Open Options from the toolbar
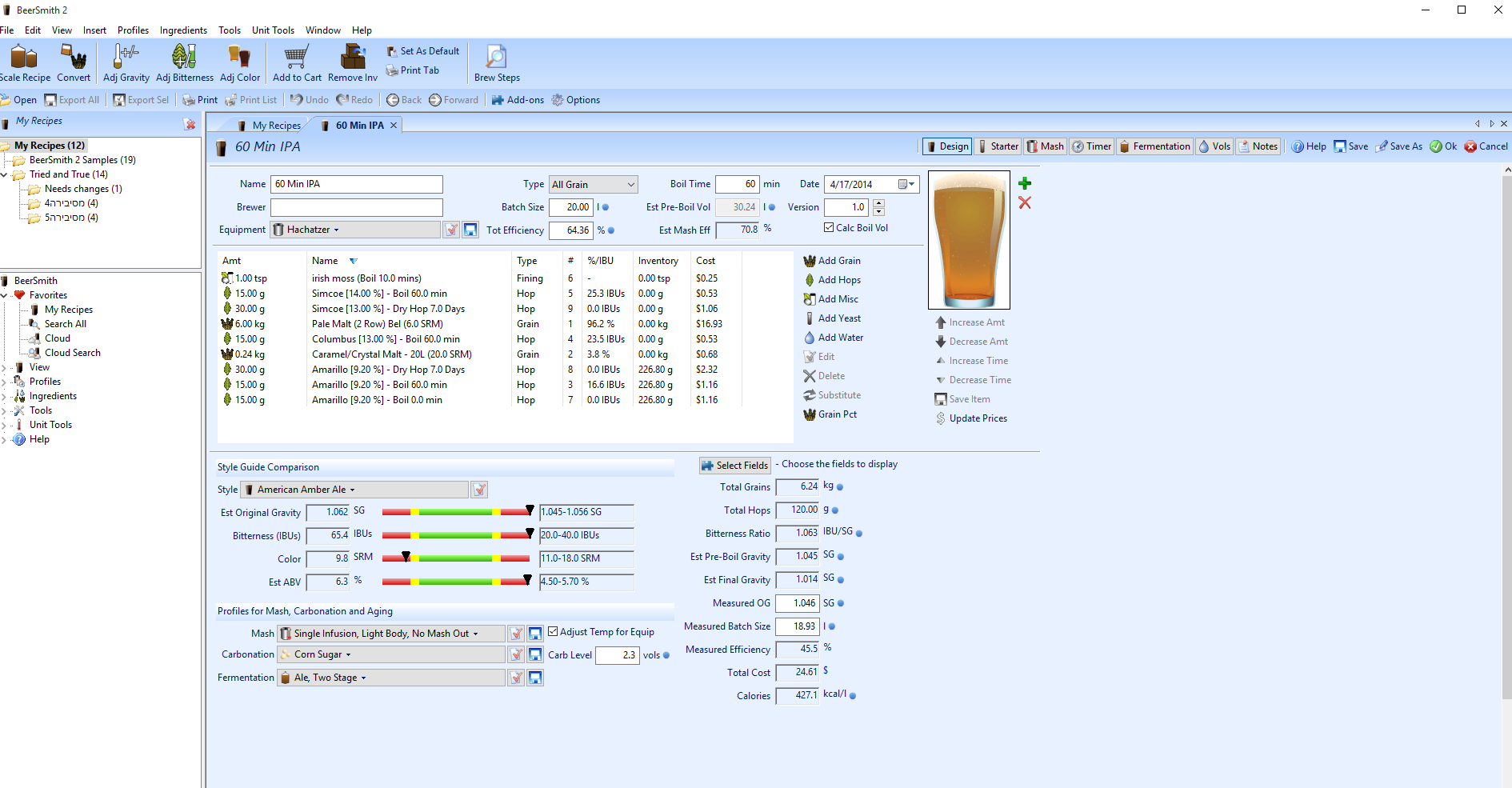This screenshot has height=788, width=1512. pos(576,100)
